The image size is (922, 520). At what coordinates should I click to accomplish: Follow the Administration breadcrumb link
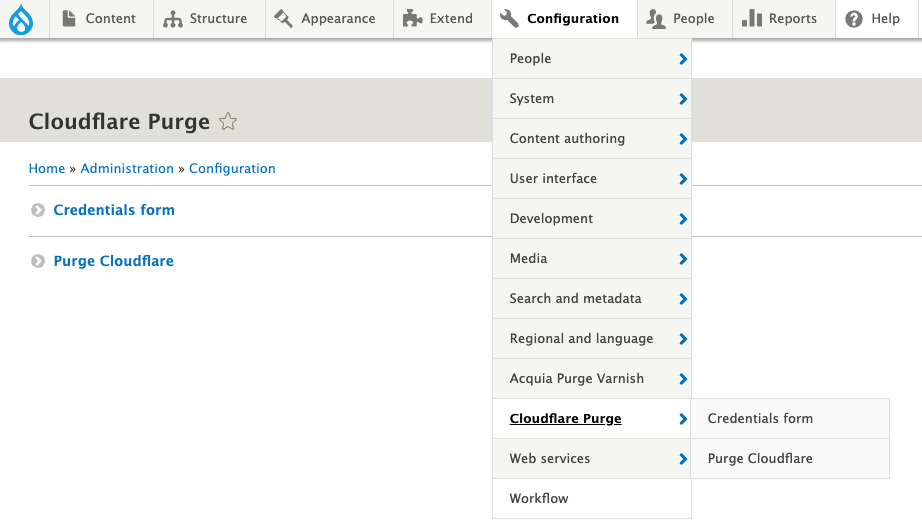127,169
